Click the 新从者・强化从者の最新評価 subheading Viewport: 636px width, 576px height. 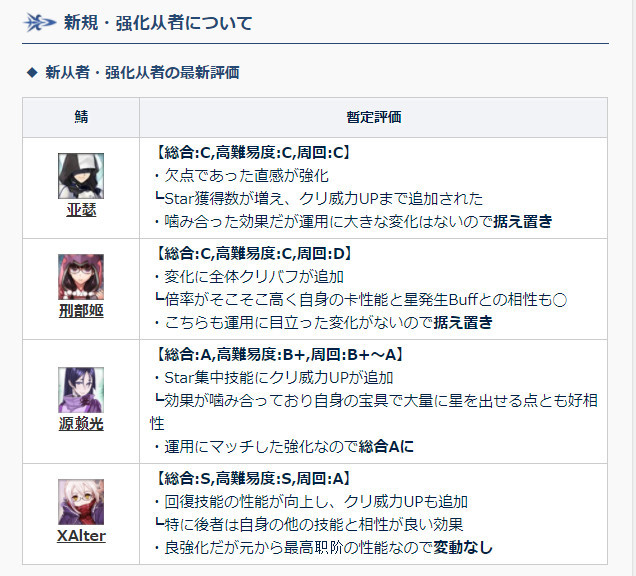tap(142, 73)
